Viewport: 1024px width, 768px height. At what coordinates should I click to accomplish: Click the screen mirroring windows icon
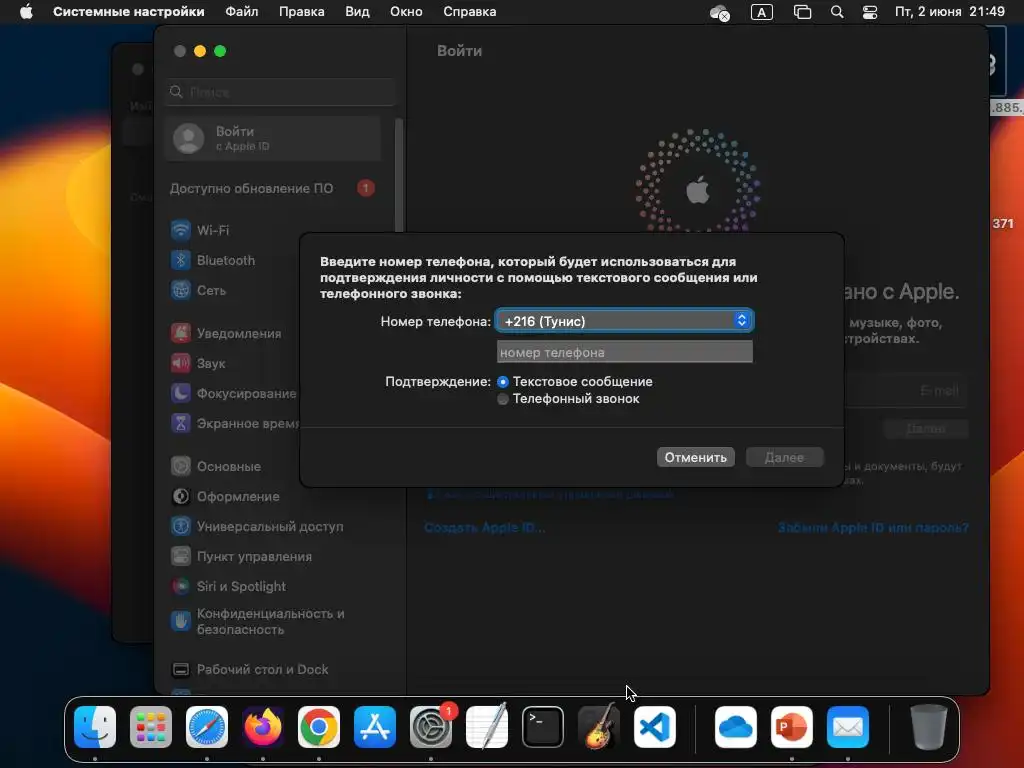pyautogui.click(x=802, y=12)
